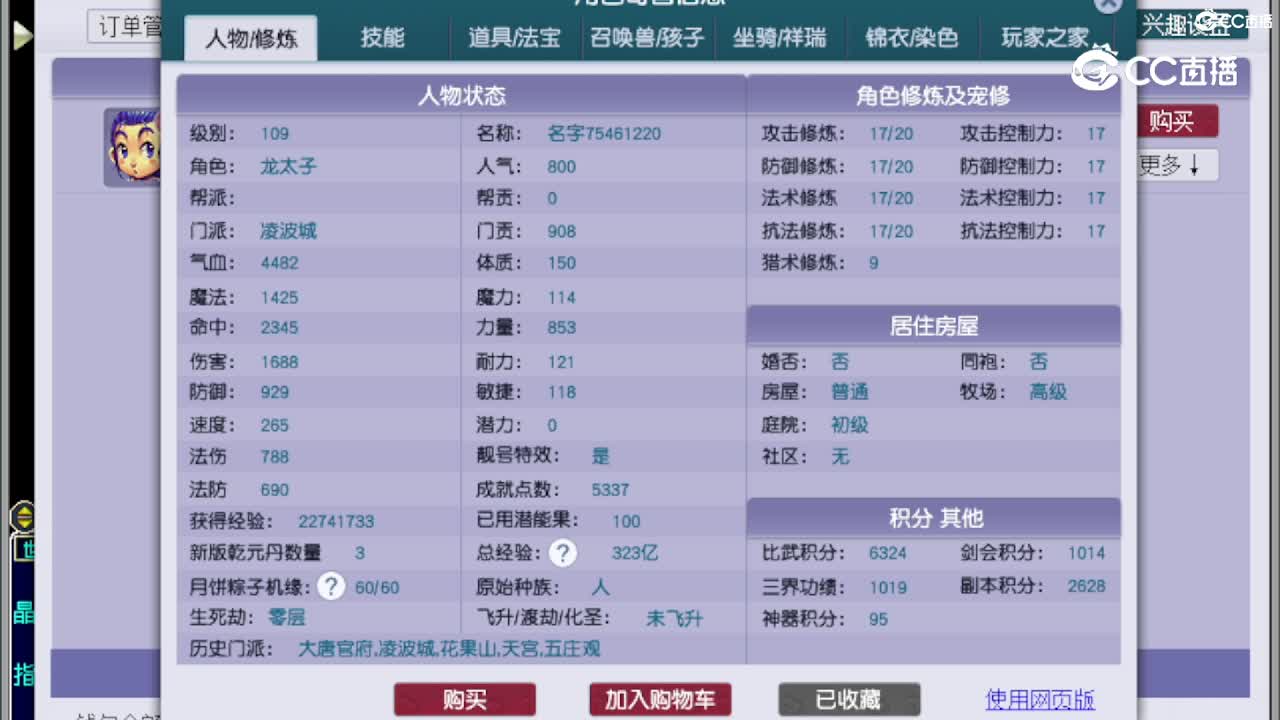Open the 道具/法宝 tab

513,36
